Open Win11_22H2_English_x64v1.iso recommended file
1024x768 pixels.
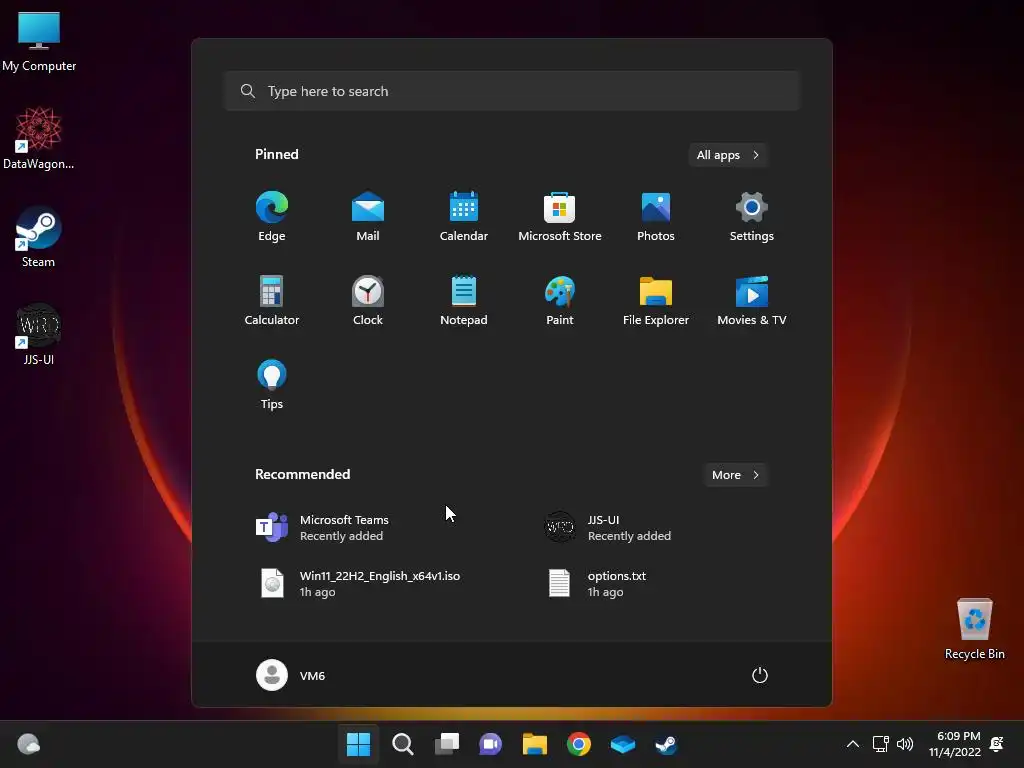click(359, 583)
